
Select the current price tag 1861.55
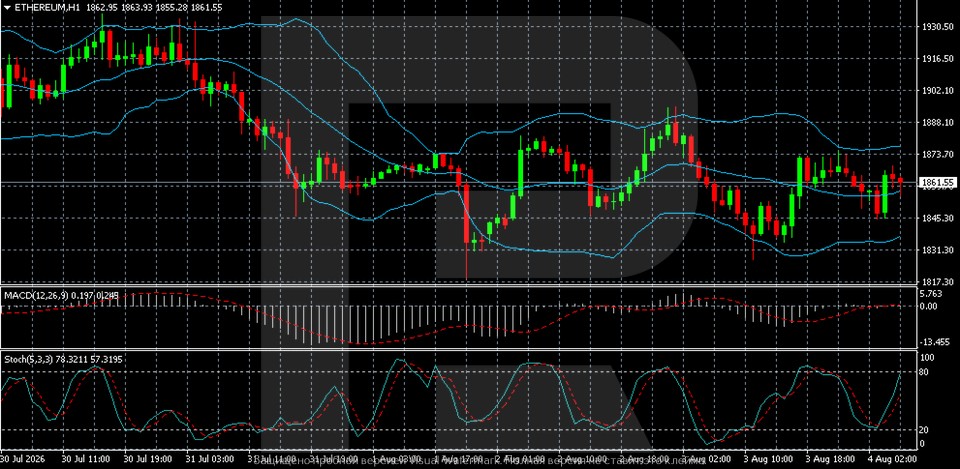[x=939, y=182]
